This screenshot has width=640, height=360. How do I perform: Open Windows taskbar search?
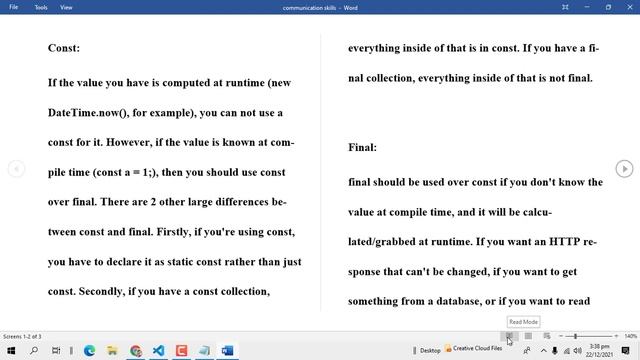click(34, 351)
